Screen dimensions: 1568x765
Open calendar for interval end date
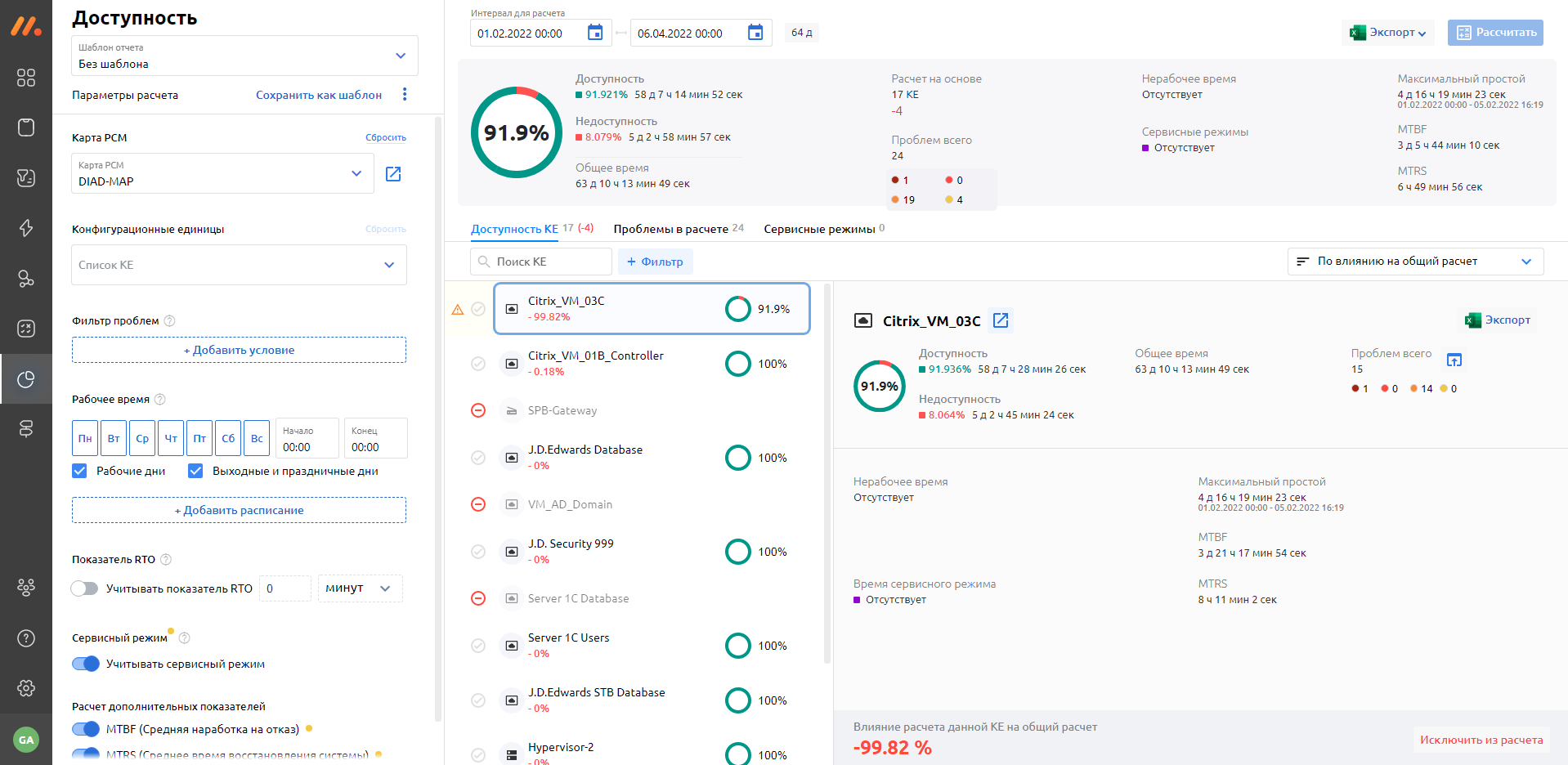pos(755,33)
